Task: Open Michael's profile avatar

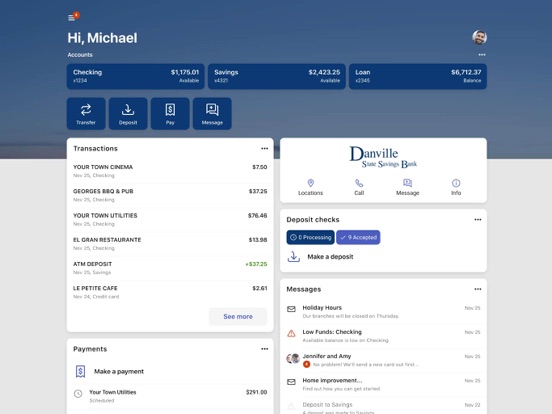Action: [x=479, y=37]
